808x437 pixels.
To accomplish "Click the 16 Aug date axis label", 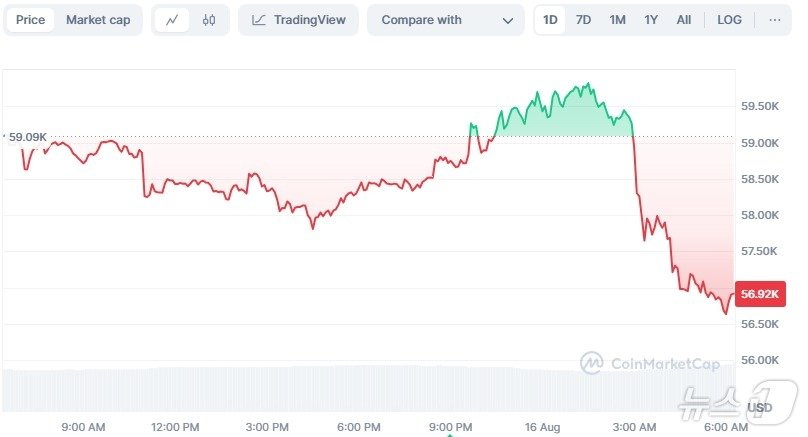I will coord(542,427).
